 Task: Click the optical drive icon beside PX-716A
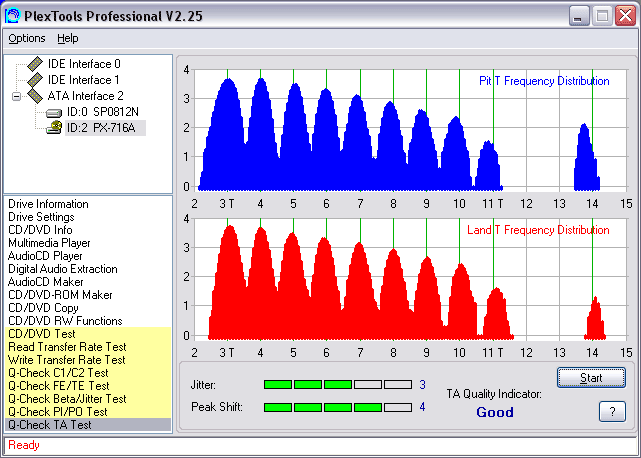[54, 128]
